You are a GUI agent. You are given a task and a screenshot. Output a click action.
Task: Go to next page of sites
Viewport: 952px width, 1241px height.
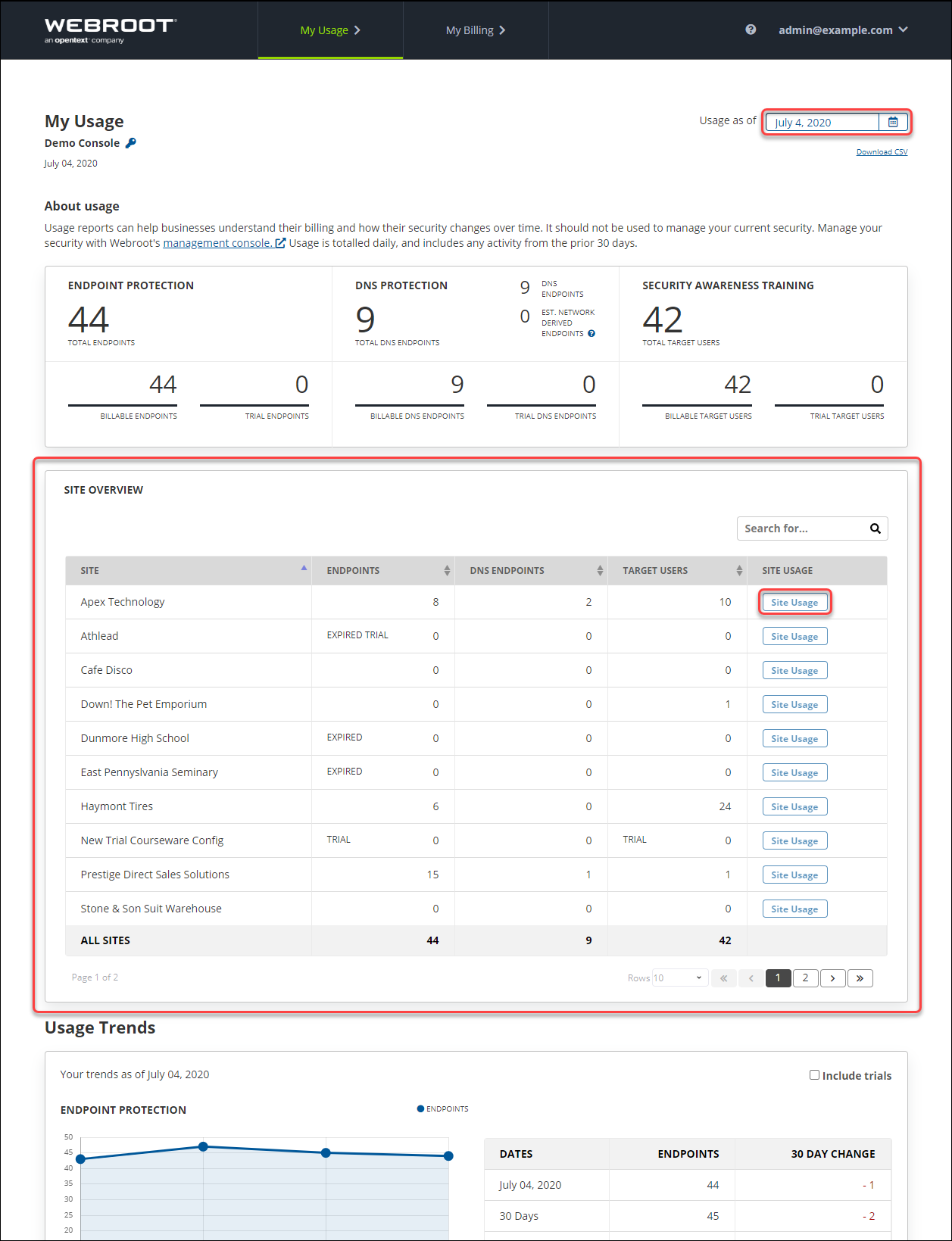point(832,978)
